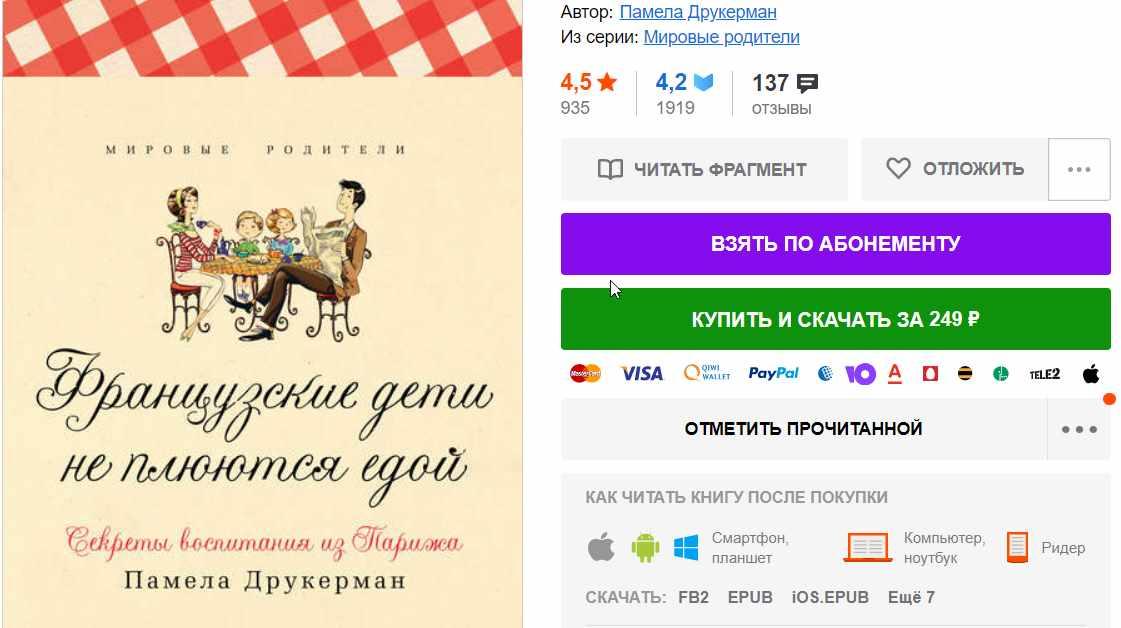Click the book cover image
This screenshot has width=1121, height=628.
coord(262,314)
